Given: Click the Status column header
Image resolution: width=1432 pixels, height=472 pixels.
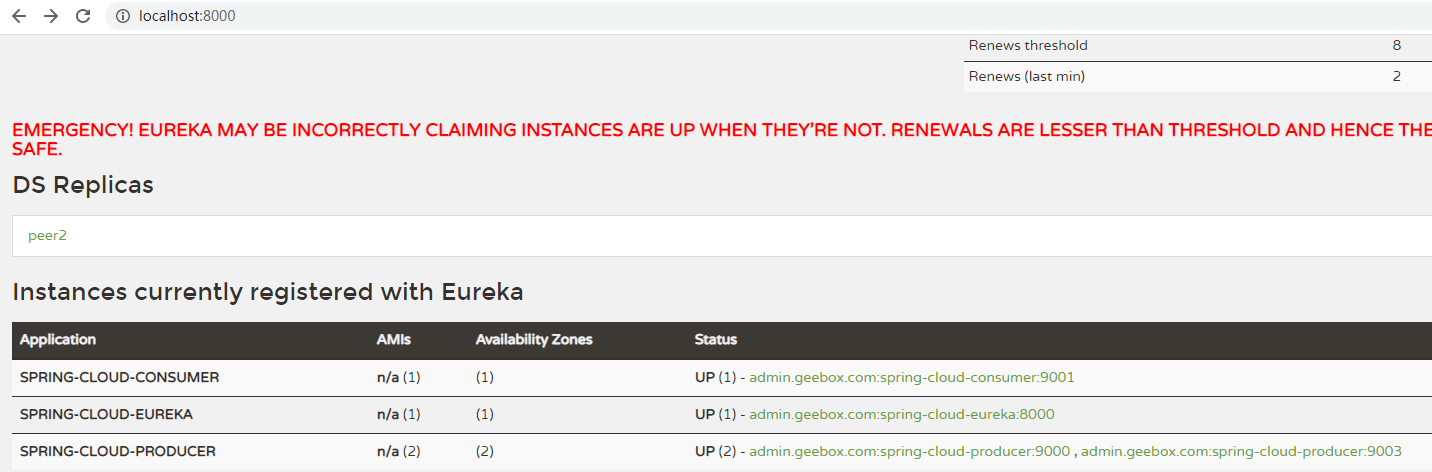Looking at the screenshot, I should coord(715,340).
